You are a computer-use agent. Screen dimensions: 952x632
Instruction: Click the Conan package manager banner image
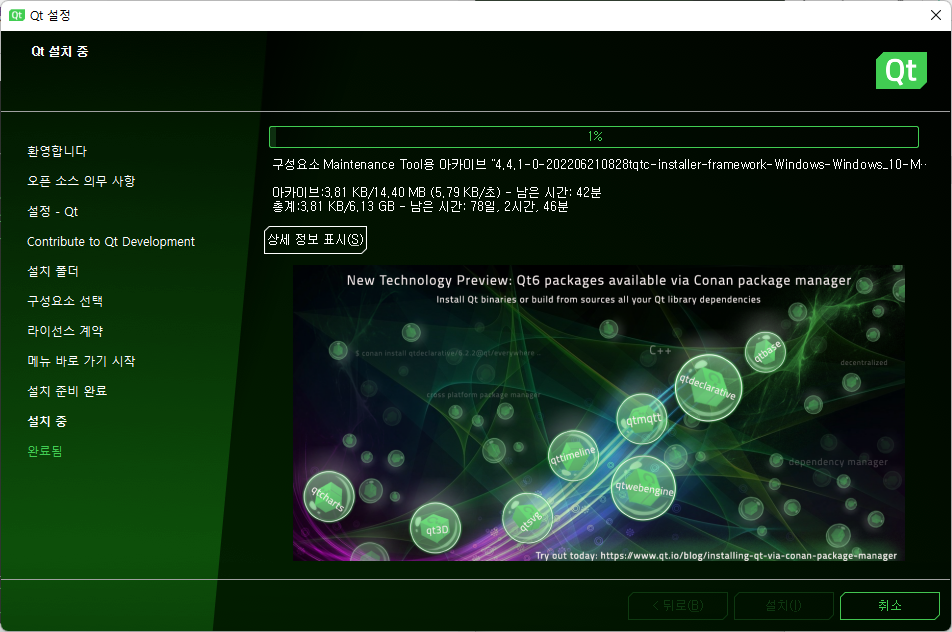pyautogui.click(x=599, y=413)
